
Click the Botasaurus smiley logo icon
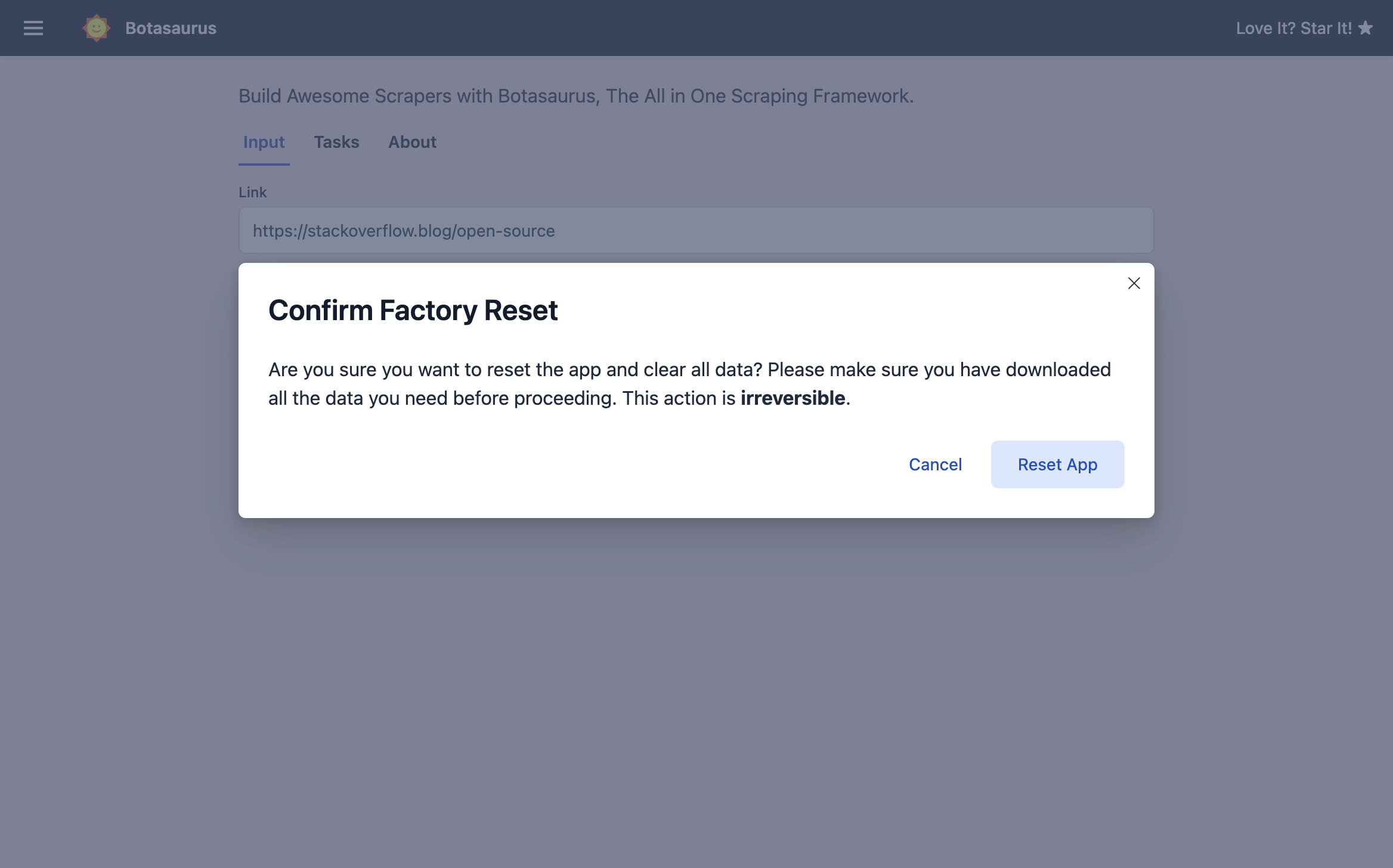tap(96, 28)
